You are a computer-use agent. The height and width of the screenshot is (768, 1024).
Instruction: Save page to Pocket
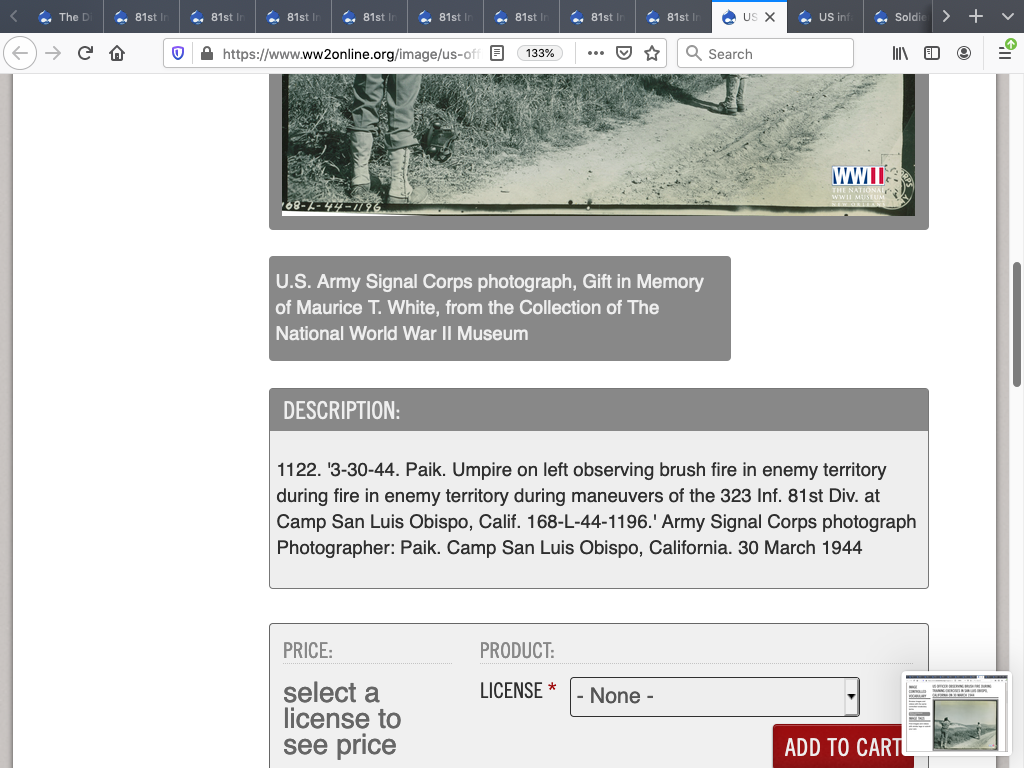(624, 54)
